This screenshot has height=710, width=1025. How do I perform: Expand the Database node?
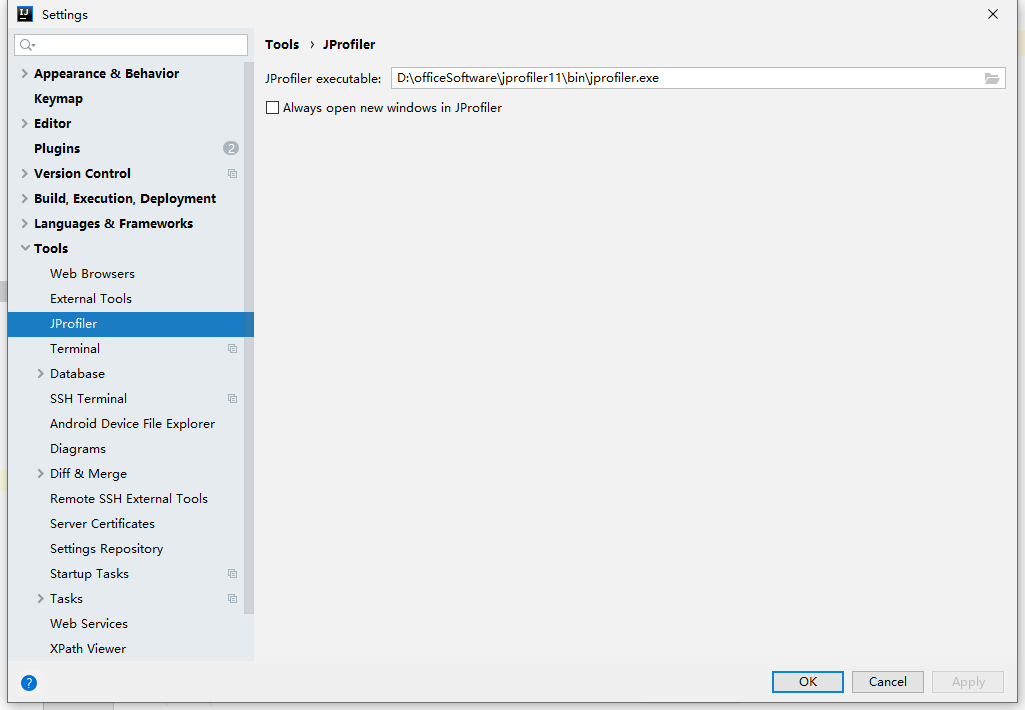pyautogui.click(x=41, y=373)
